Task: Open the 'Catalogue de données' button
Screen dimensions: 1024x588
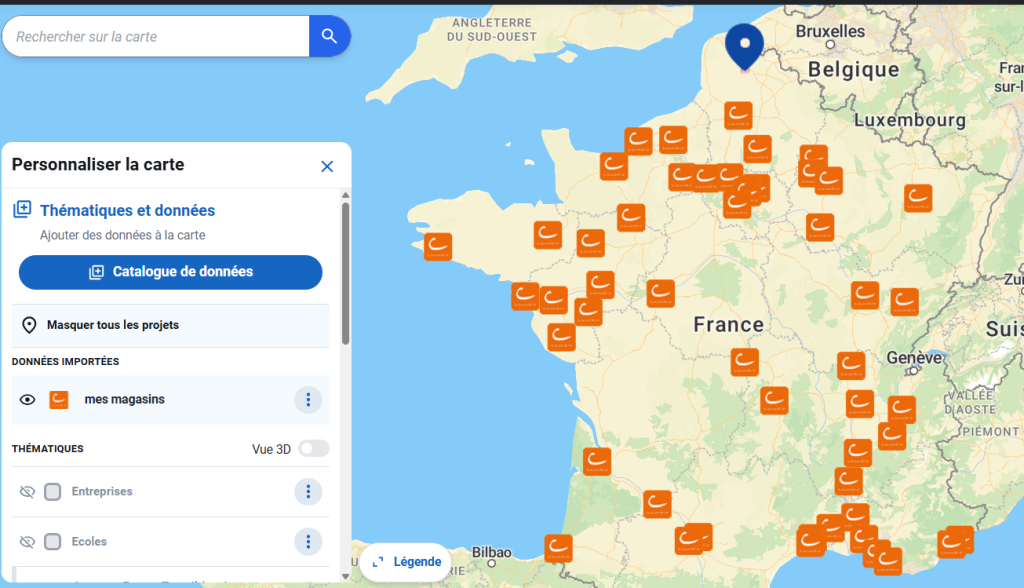Action: 170,272
